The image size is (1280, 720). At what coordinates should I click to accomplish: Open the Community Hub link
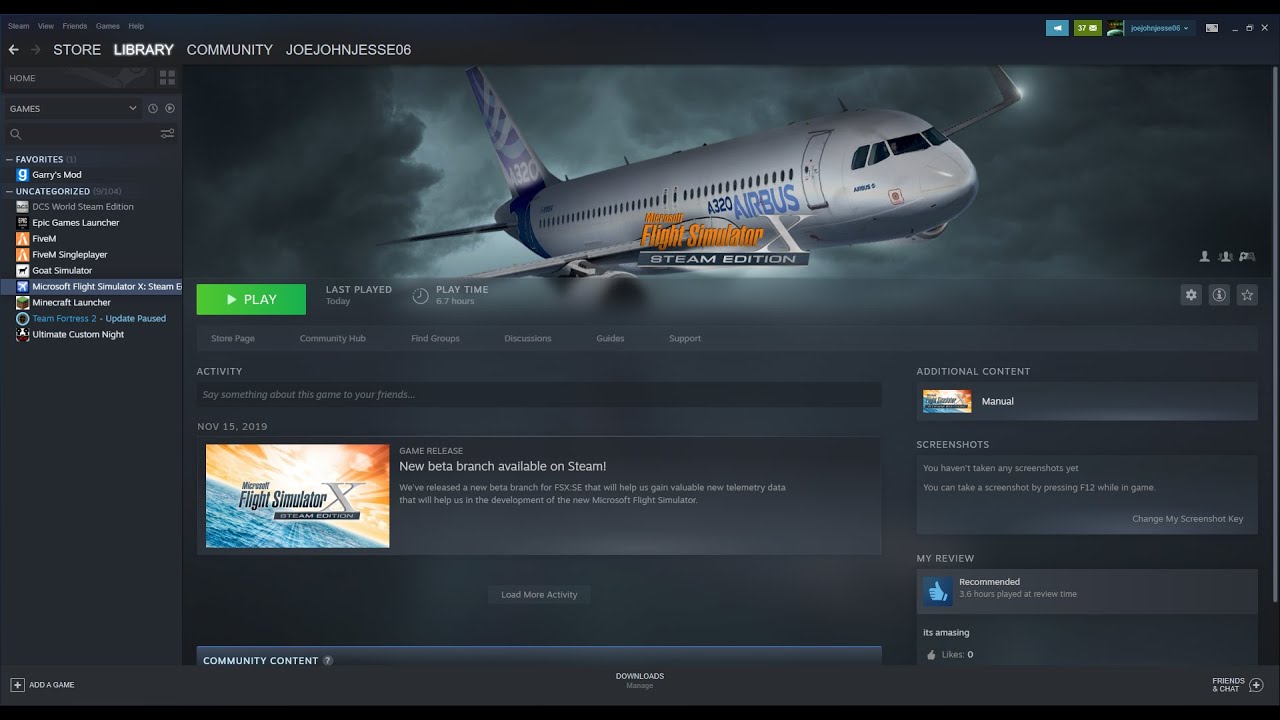point(333,338)
